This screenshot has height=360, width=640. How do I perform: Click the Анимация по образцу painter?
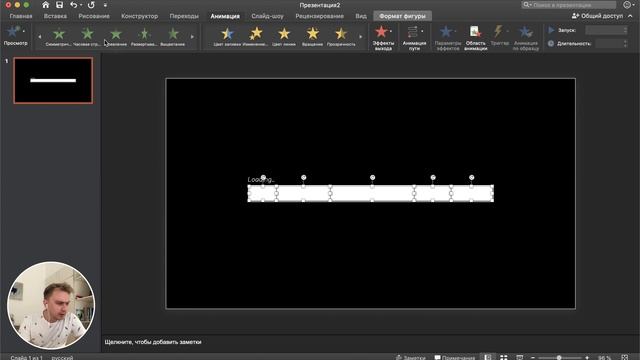[x=526, y=38]
